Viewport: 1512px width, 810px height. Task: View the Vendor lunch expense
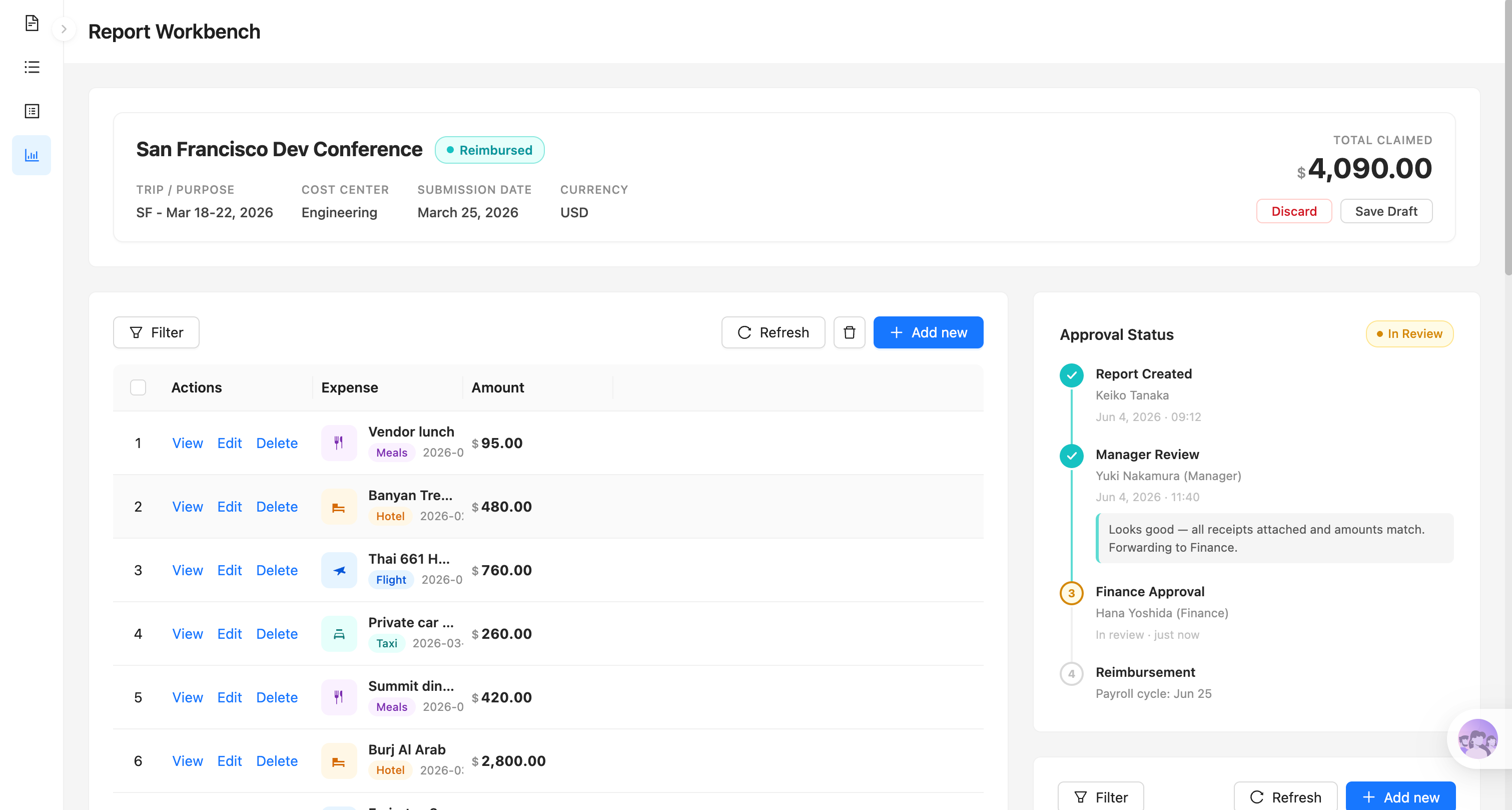coord(187,443)
